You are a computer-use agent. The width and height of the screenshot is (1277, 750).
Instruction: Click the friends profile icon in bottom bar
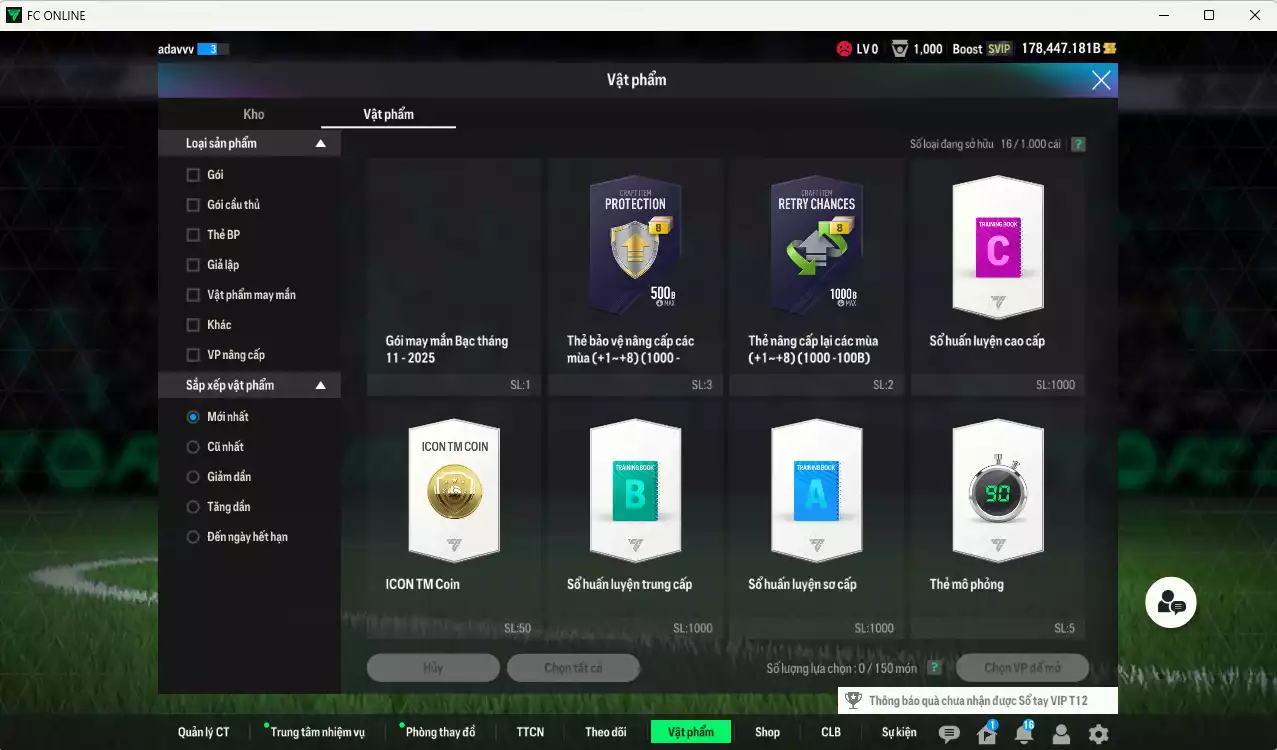1061,733
